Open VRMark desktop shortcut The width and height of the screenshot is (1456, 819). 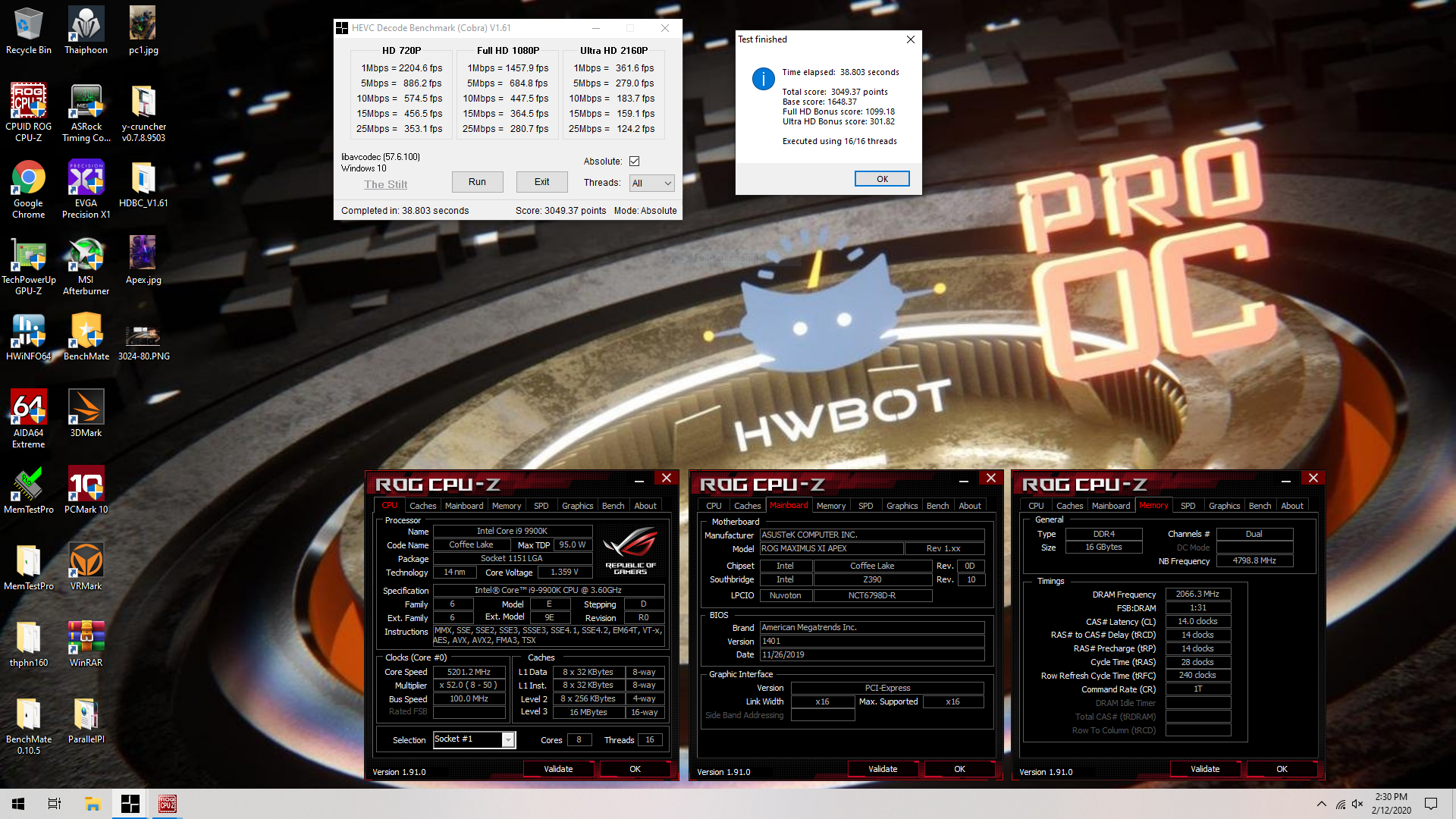coord(86,566)
